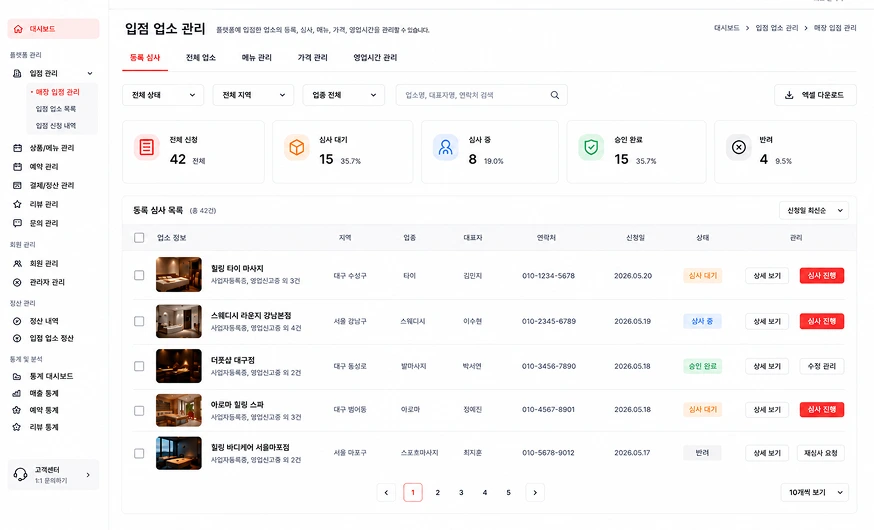
Task: Open the 전체 상태 dropdown
Action: click(163, 95)
